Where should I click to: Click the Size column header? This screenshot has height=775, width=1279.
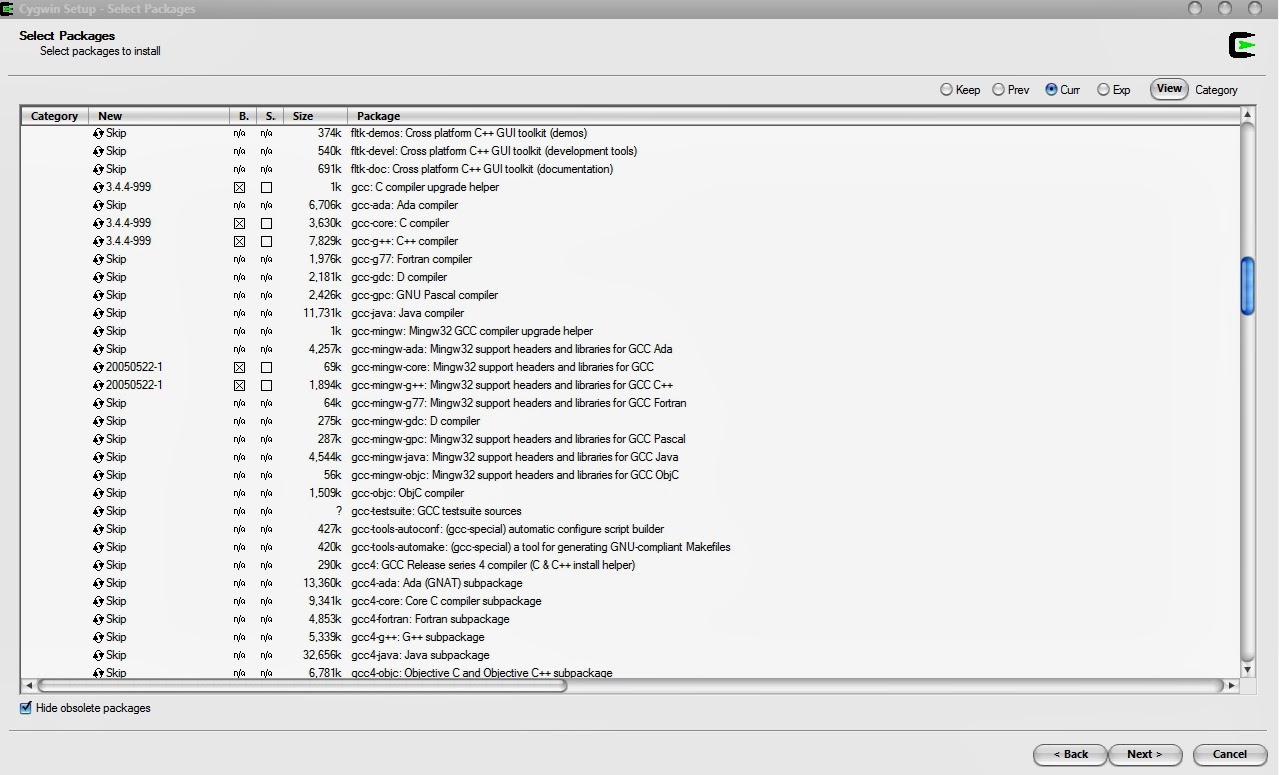pyautogui.click(x=315, y=116)
